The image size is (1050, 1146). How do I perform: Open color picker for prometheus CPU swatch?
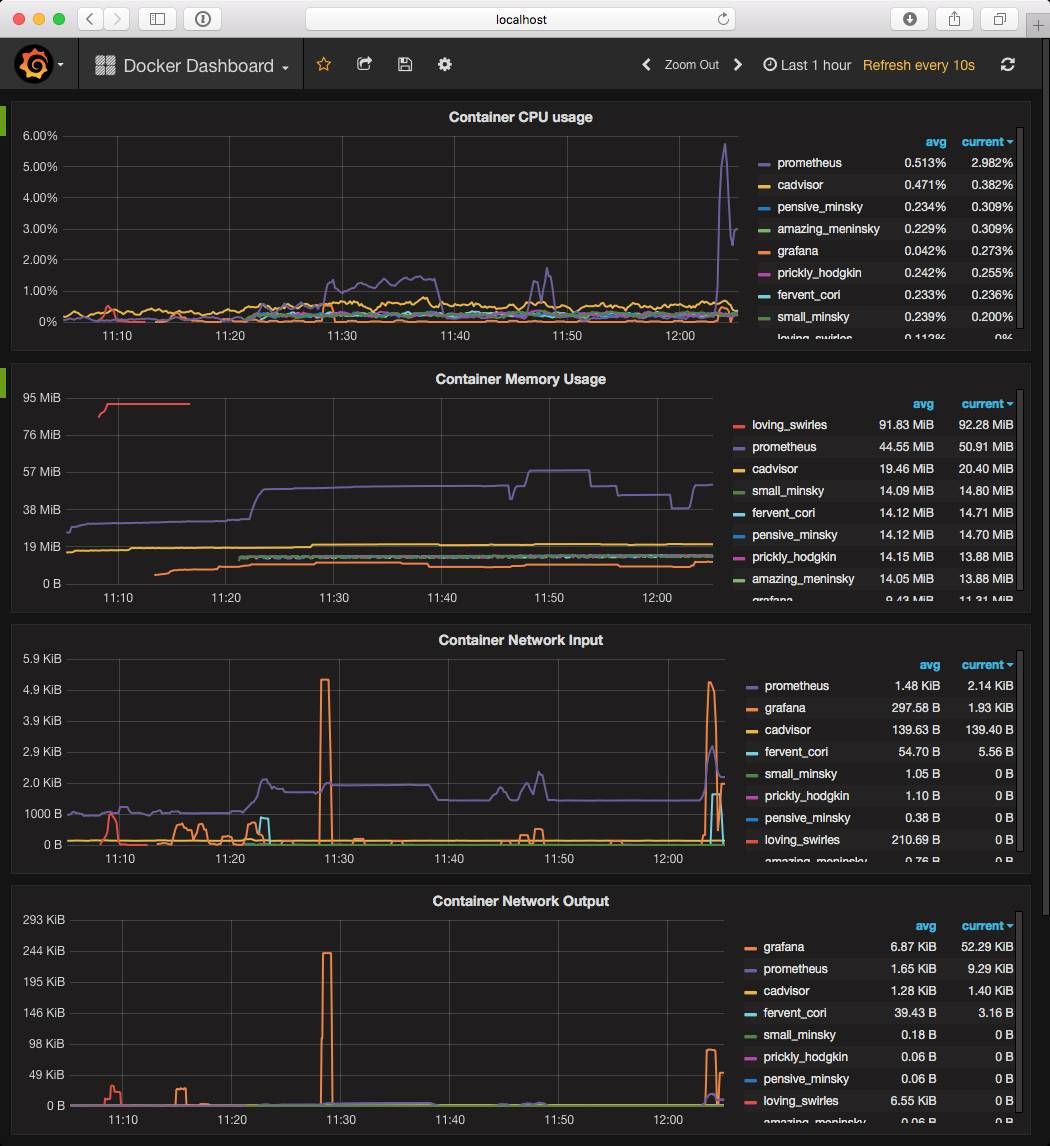click(x=764, y=164)
